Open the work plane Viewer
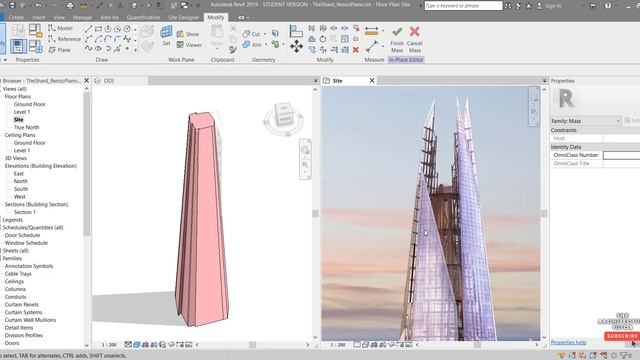Image resolution: width=640 pixels, height=360 pixels. click(x=189, y=45)
